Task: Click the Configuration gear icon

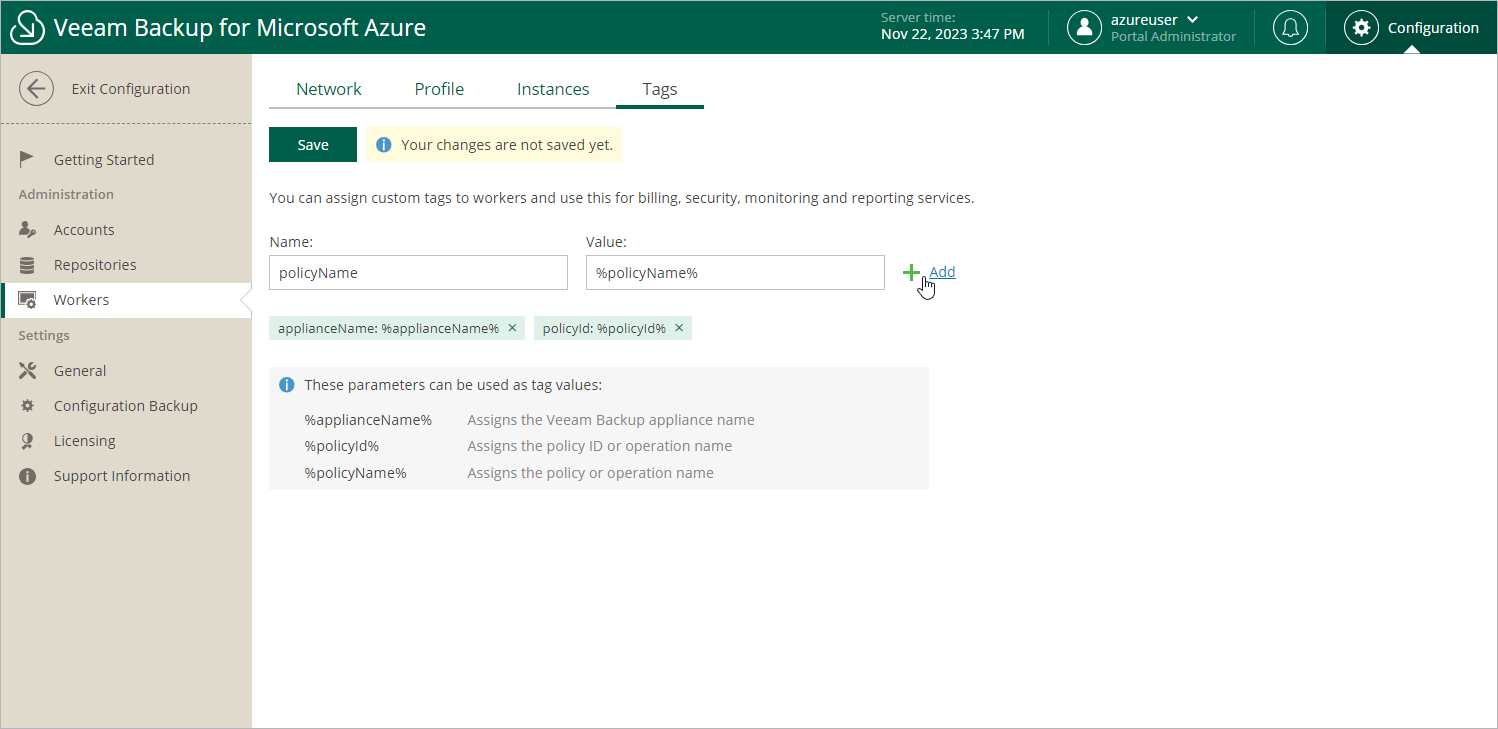Action: pos(1361,28)
